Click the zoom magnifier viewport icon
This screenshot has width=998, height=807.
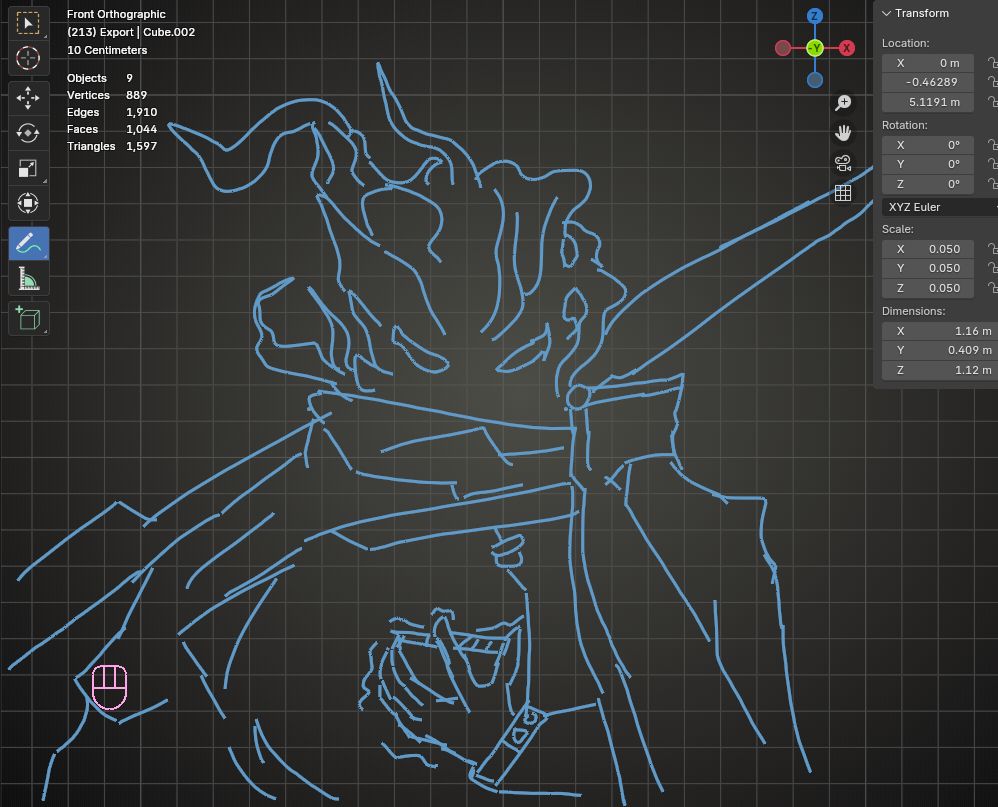(843, 102)
